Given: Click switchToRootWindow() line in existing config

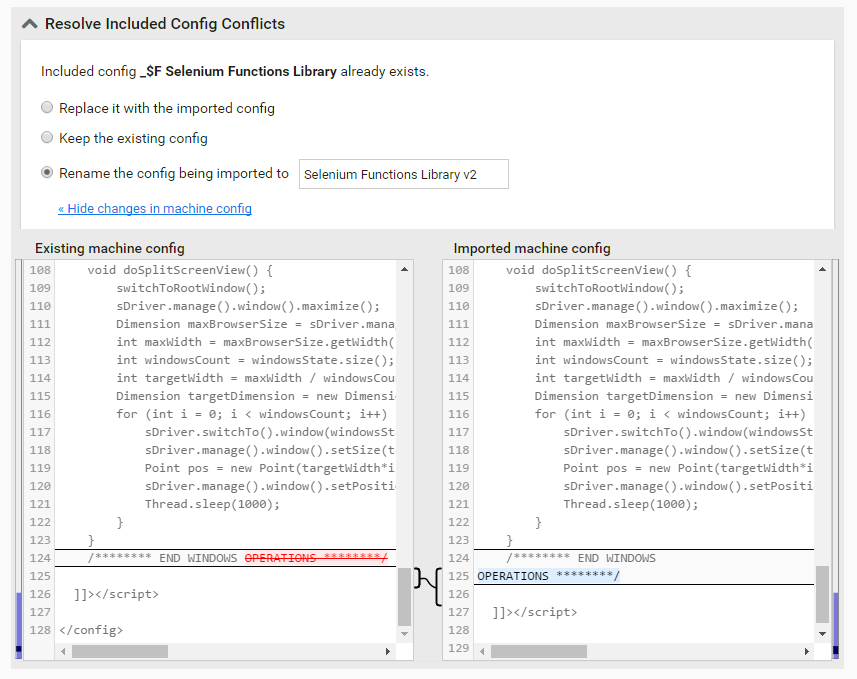Looking at the screenshot, I should (191, 288).
